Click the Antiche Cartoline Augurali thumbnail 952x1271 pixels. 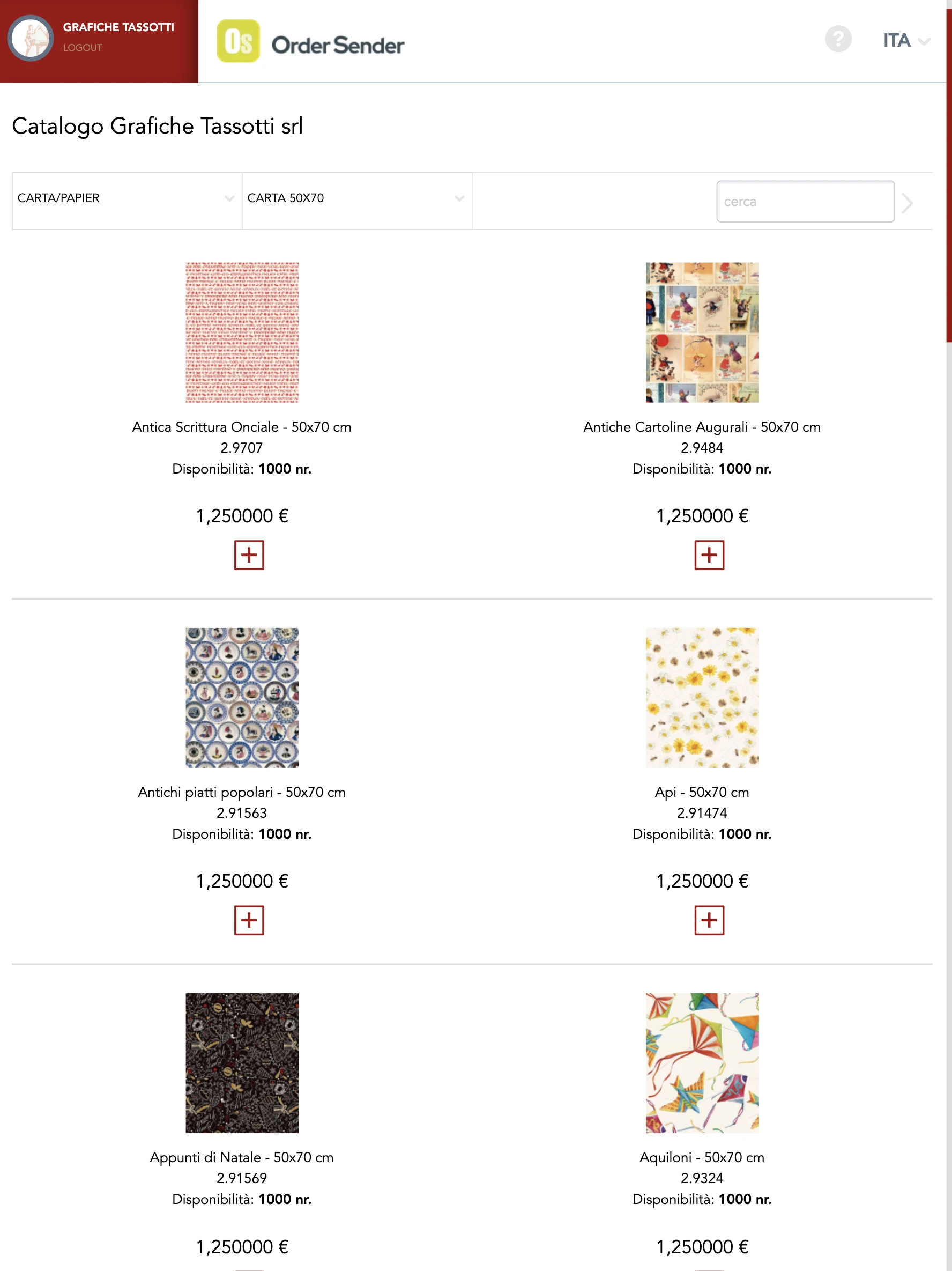point(701,332)
